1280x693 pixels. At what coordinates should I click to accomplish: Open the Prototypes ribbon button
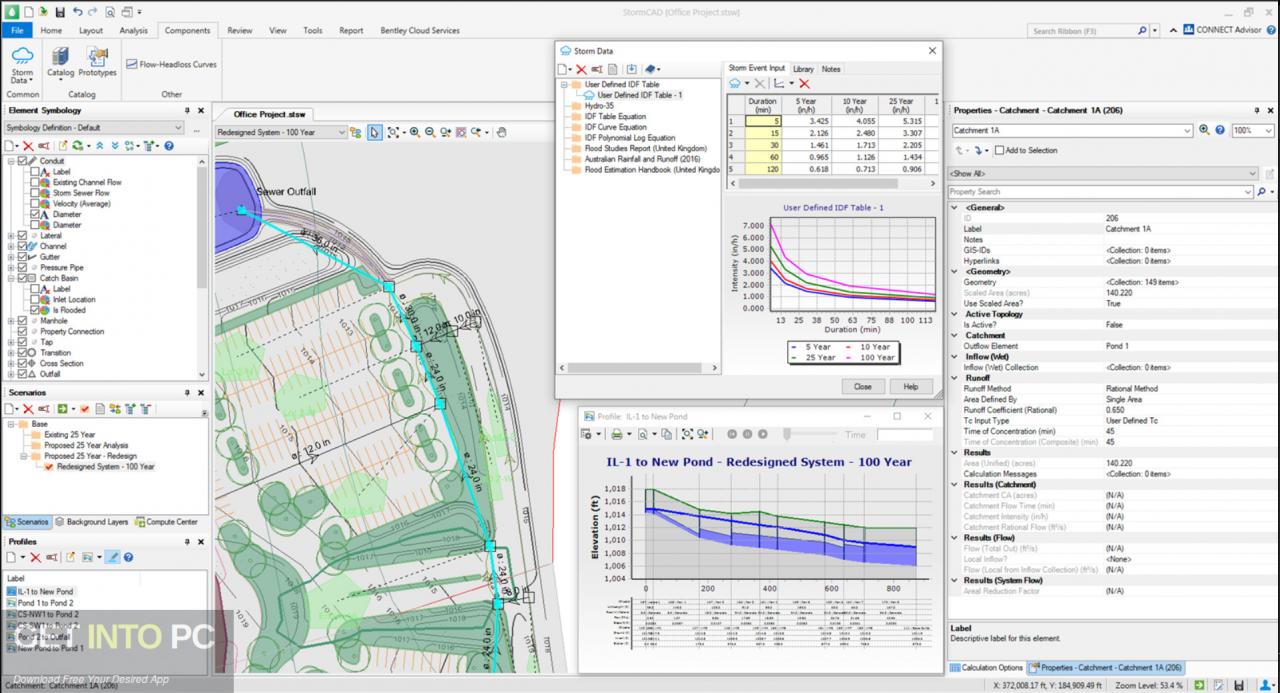pyautogui.click(x=97, y=62)
